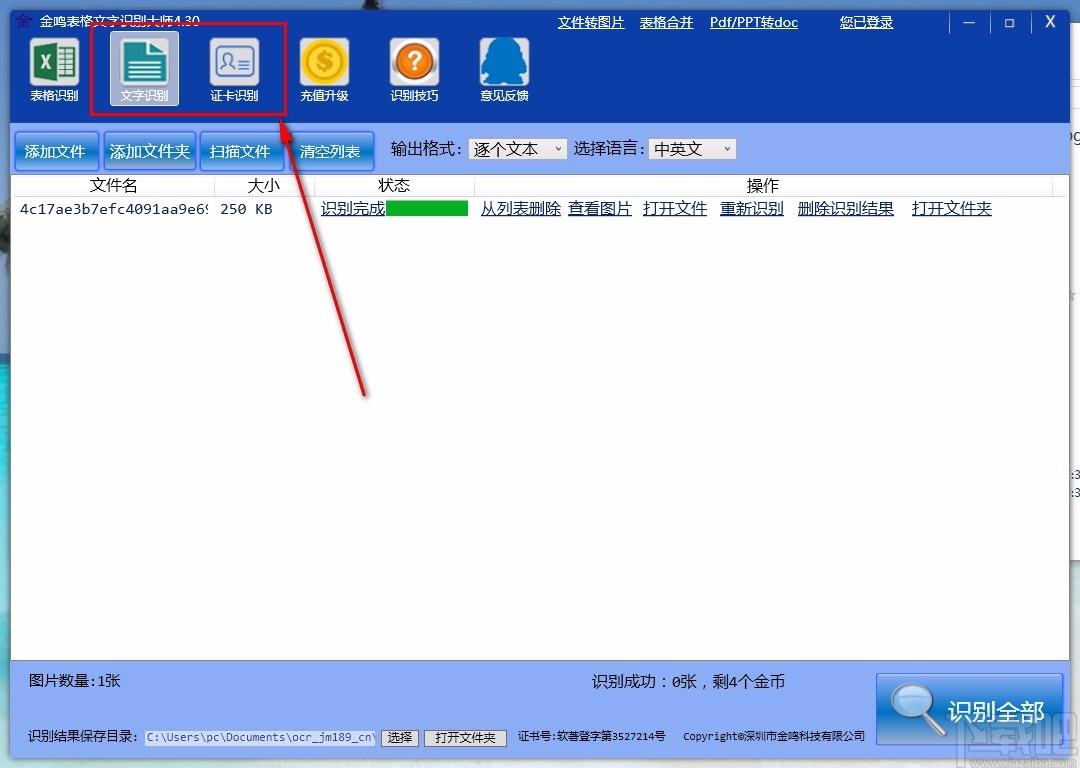Viewport: 1080px width, 768px height.
Task: Click the 文件转图片 link
Action: pyautogui.click(x=591, y=23)
